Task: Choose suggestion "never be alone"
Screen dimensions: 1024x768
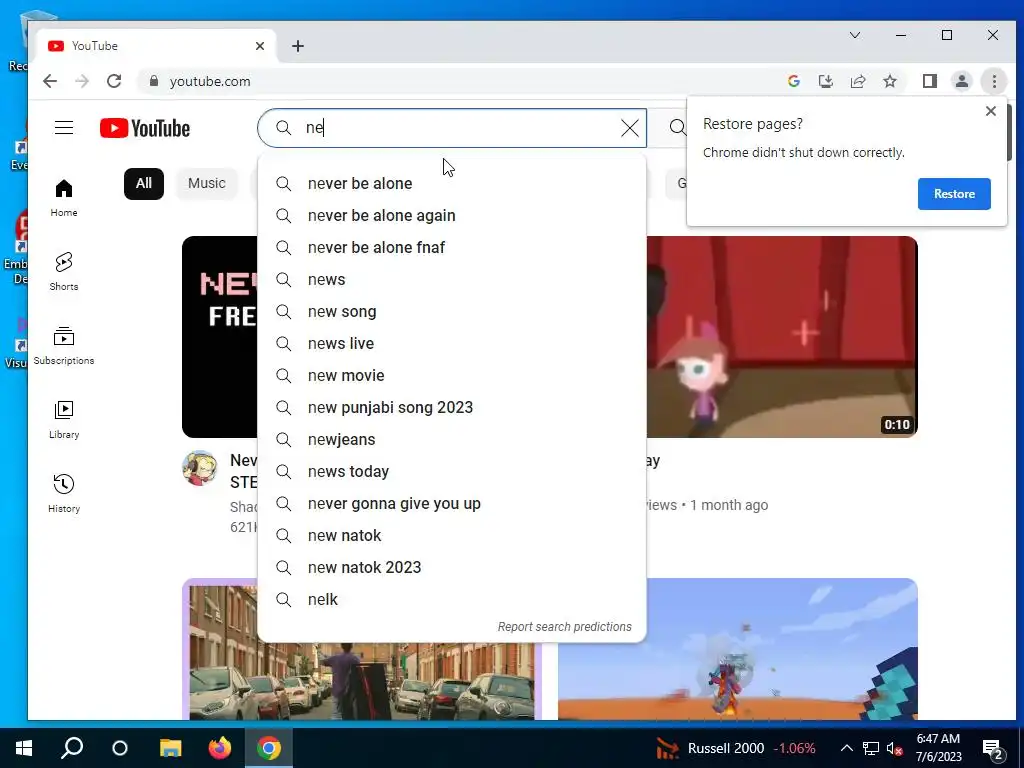Action: [x=452, y=184]
